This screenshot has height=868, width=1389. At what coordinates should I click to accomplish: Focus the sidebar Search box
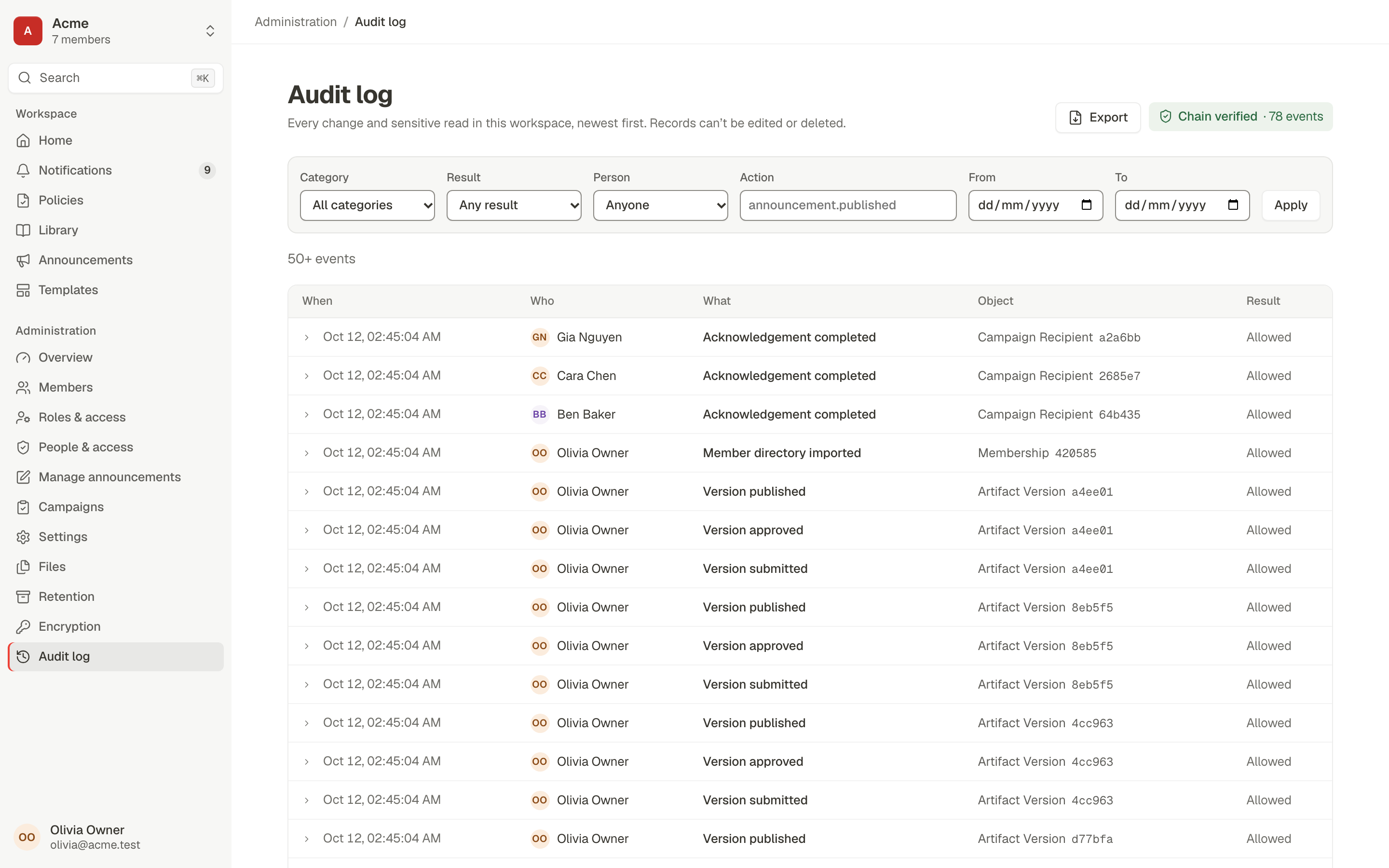point(115,78)
